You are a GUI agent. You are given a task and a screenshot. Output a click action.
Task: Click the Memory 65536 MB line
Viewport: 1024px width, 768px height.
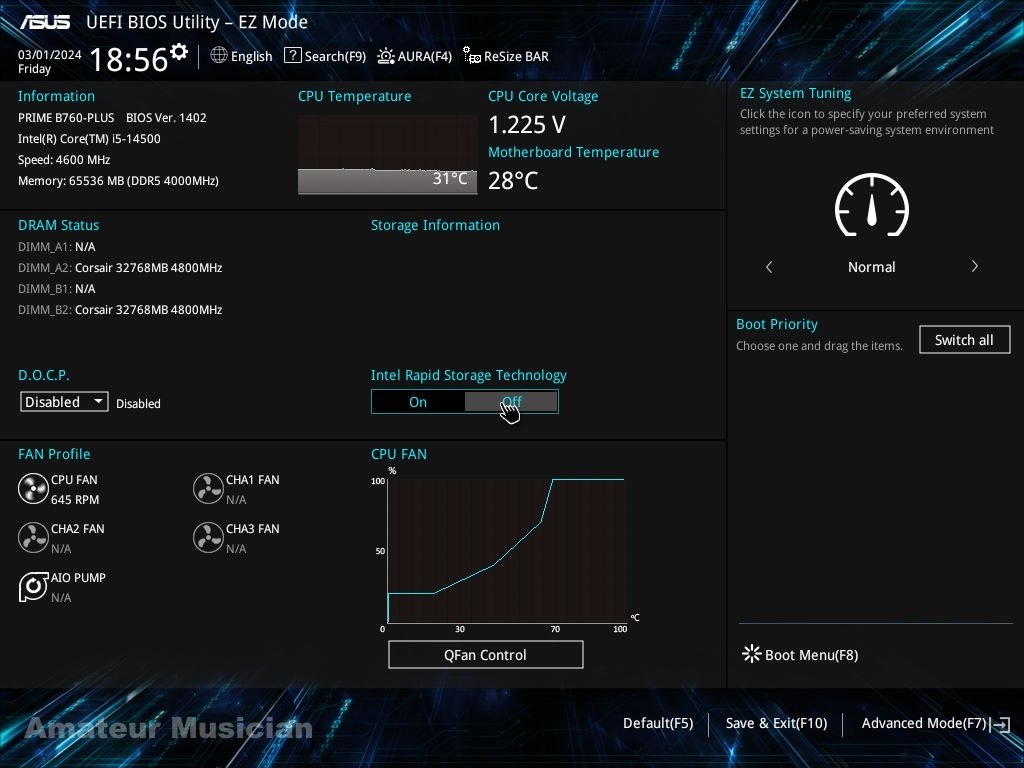coord(118,180)
